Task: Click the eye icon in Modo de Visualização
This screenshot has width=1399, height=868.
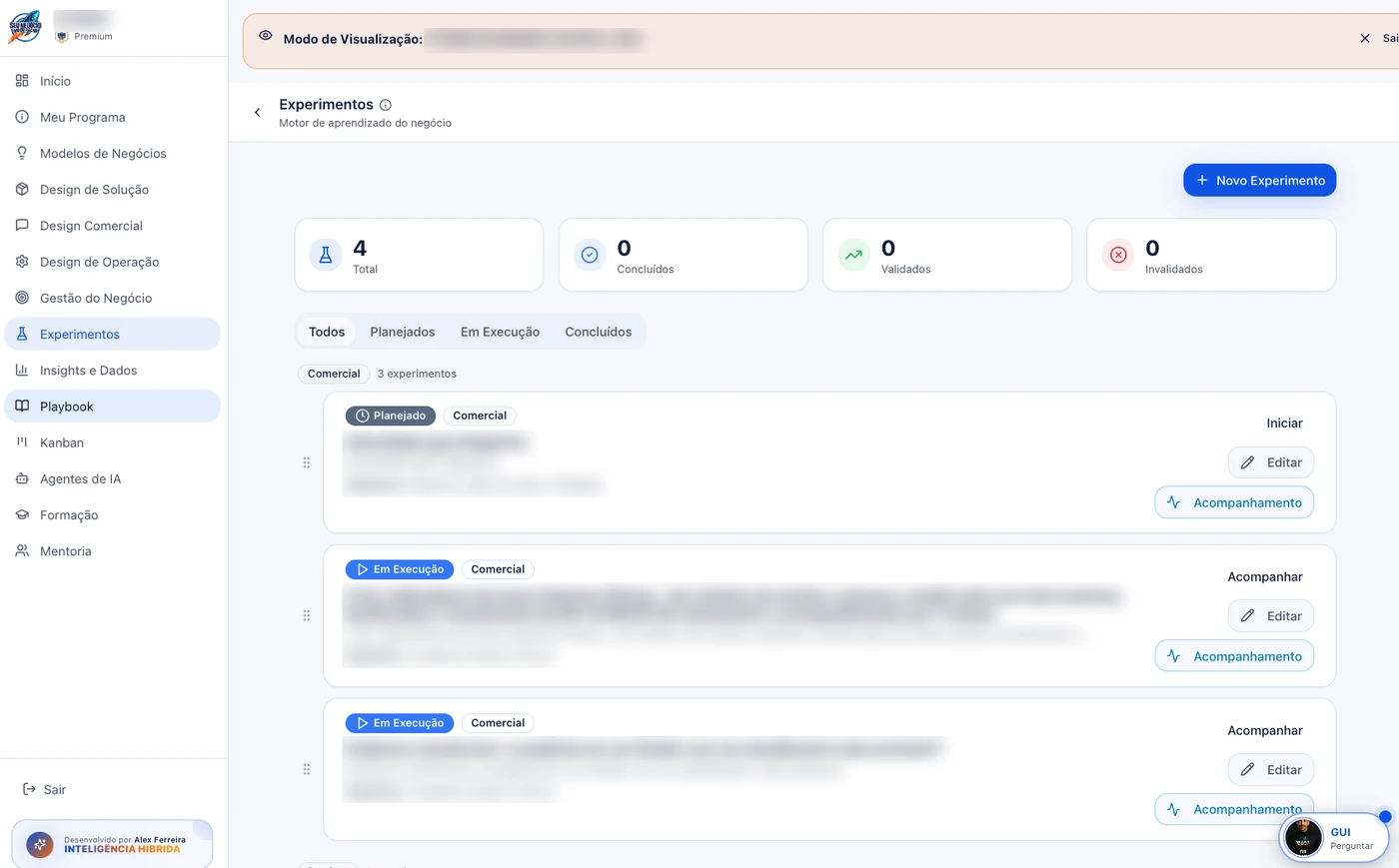Action: [x=265, y=35]
